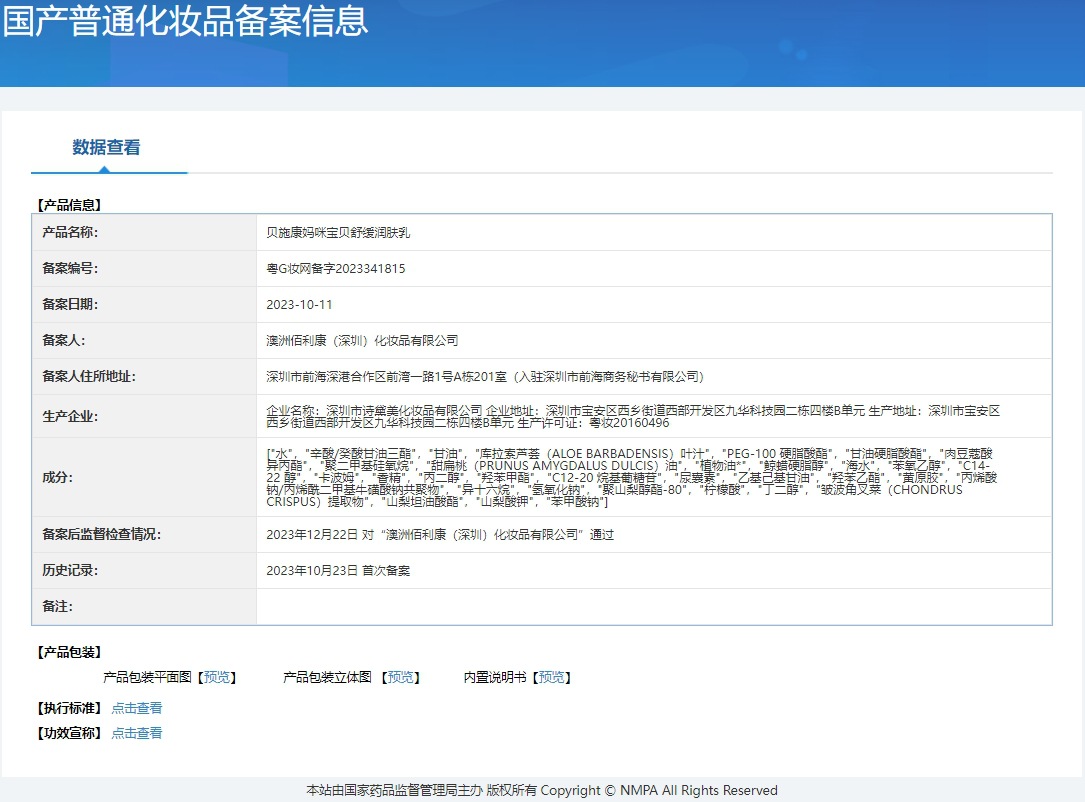Open the 数据查看 tab
The image size is (1085, 802).
(107, 147)
